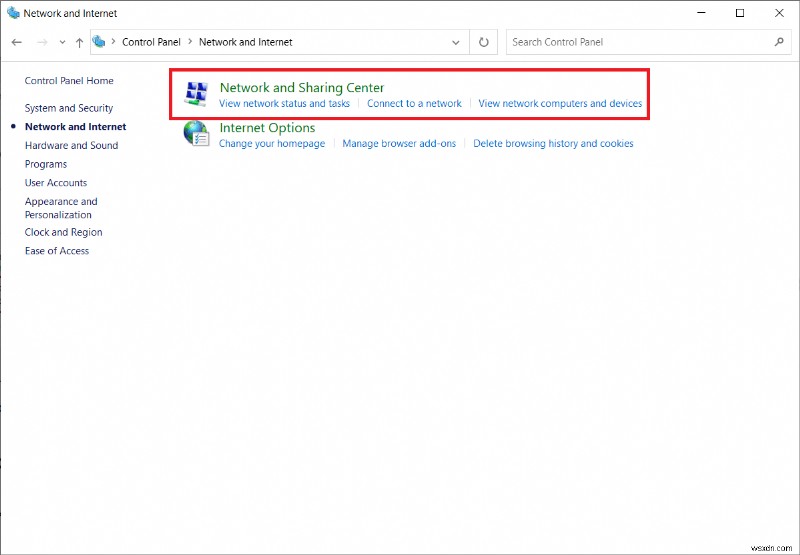Minimize the Network and Internet window
This screenshot has height=555, width=800.
coord(702,13)
